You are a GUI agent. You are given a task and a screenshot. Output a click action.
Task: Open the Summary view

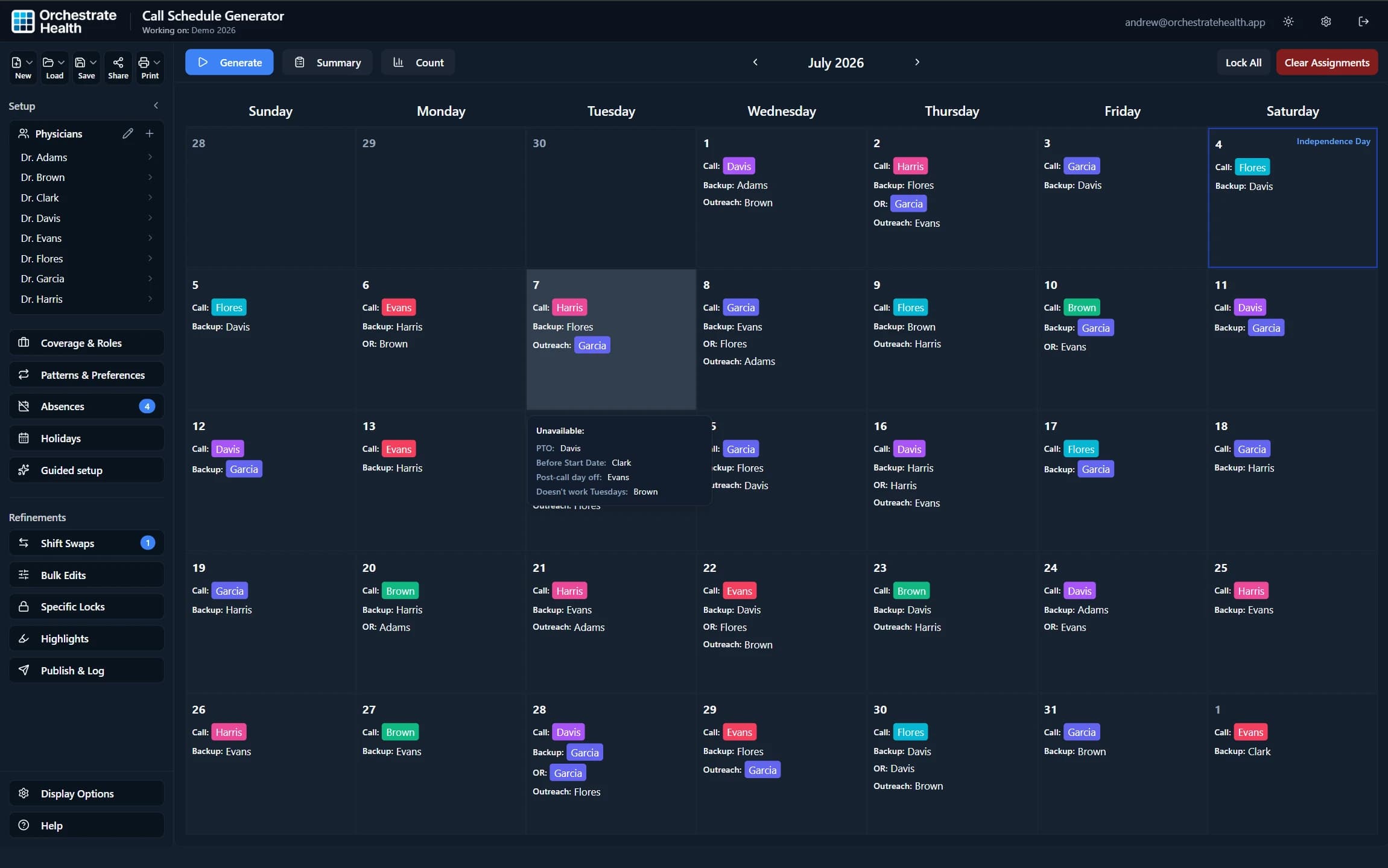point(328,62)
